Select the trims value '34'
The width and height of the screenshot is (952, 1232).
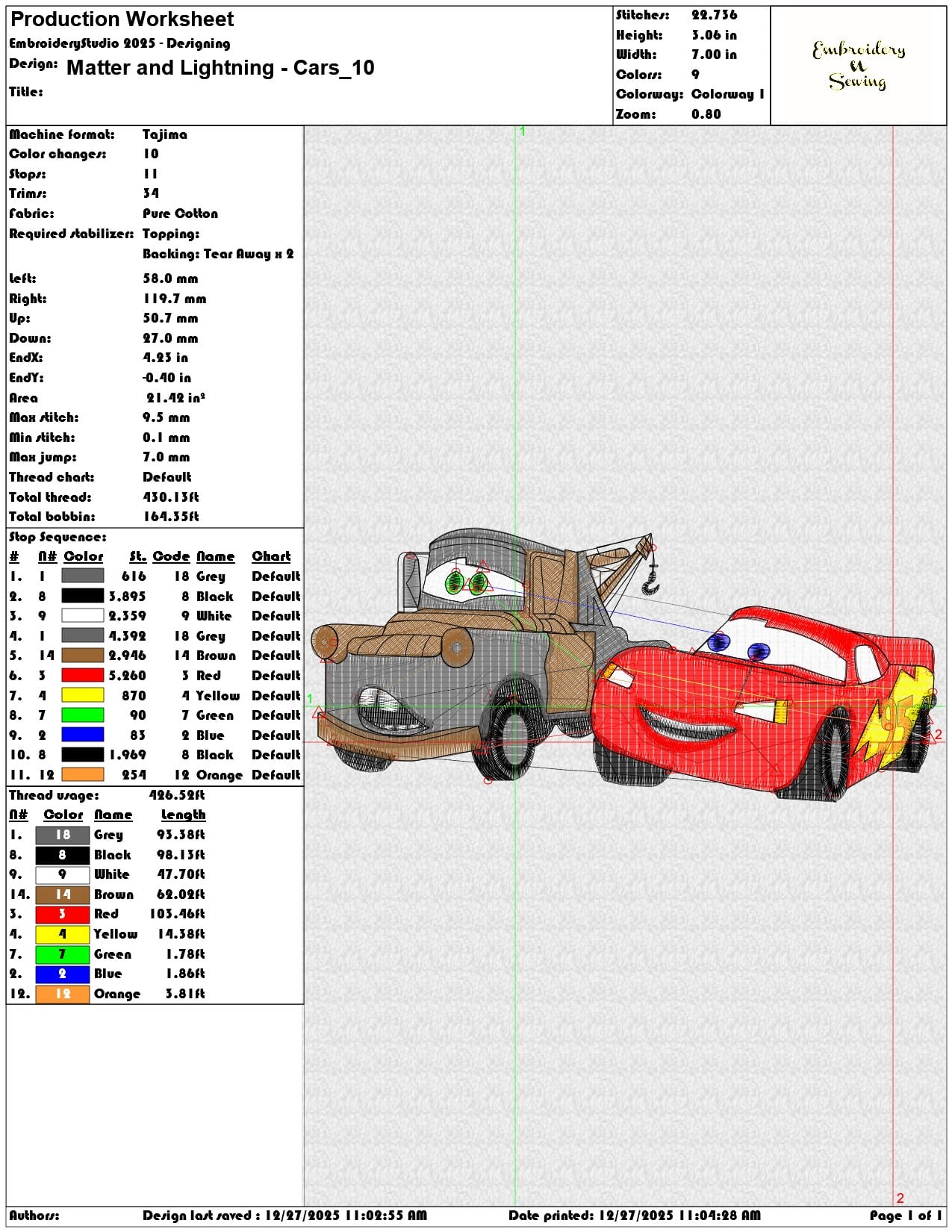click(151, 193)
